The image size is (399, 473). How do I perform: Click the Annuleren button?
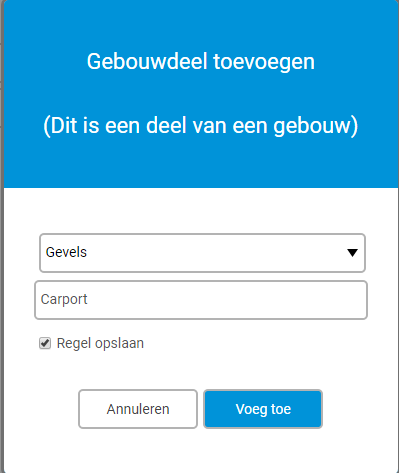pyautogui.click(x=138, y=409)
